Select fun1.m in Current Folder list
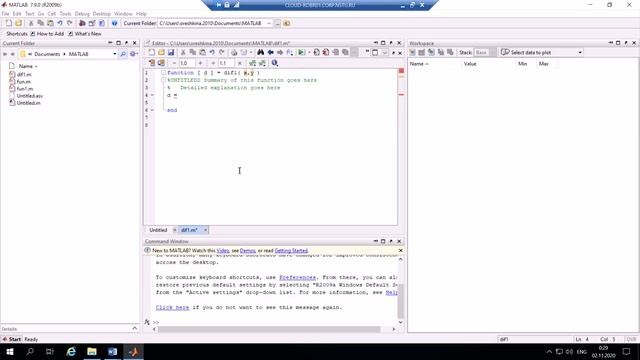Image resolution: width=640 pixels, height=360 pixels. coord(25,89)
